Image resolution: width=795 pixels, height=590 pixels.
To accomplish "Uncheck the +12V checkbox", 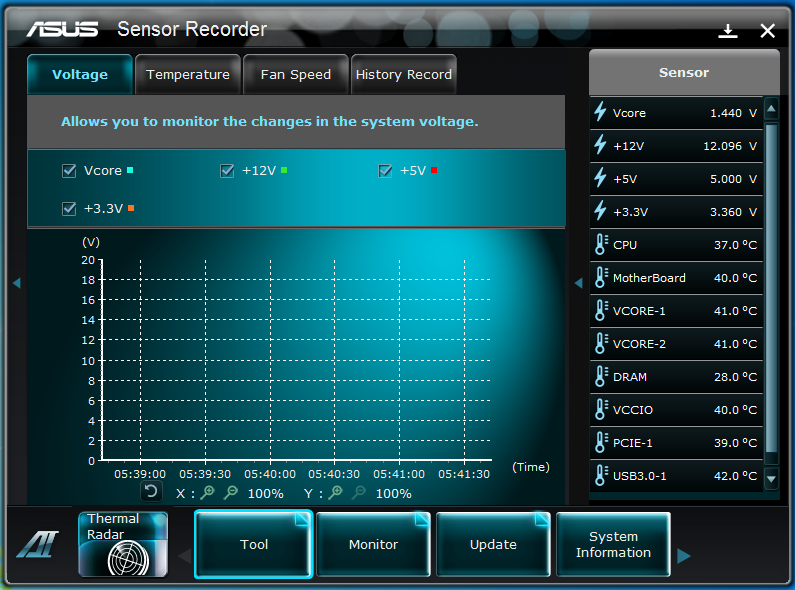I will (227, 171).
